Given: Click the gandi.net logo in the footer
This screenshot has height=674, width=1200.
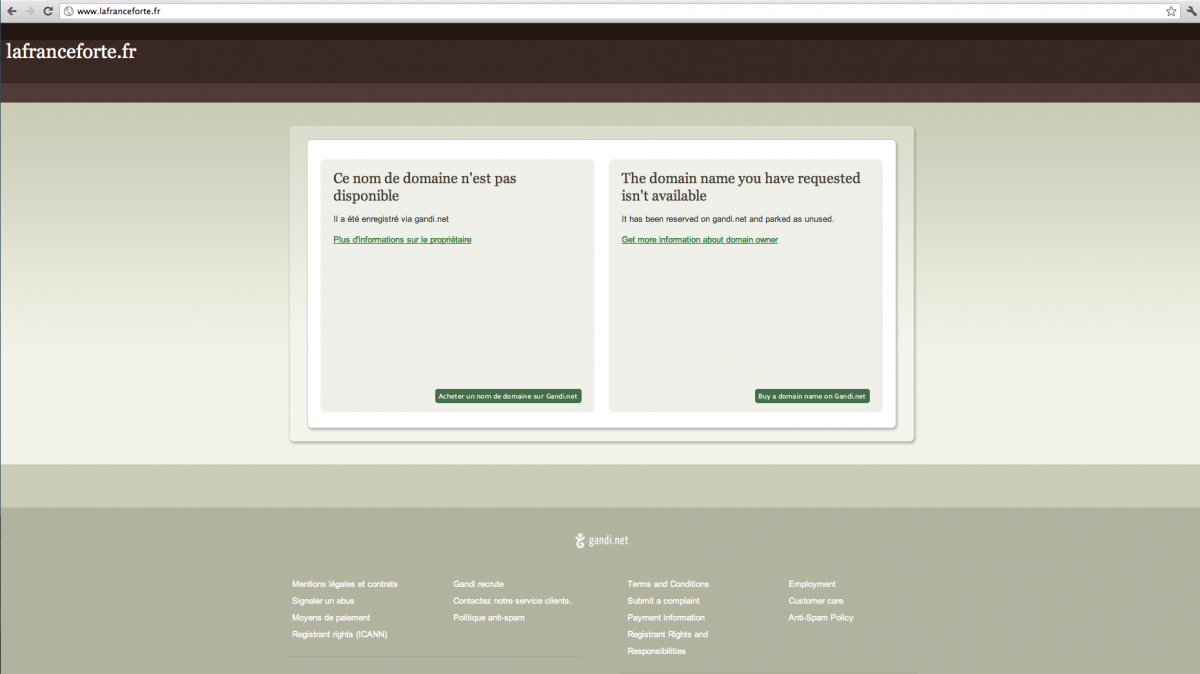Looking at the screenshot, I should [x=602, y=540].
